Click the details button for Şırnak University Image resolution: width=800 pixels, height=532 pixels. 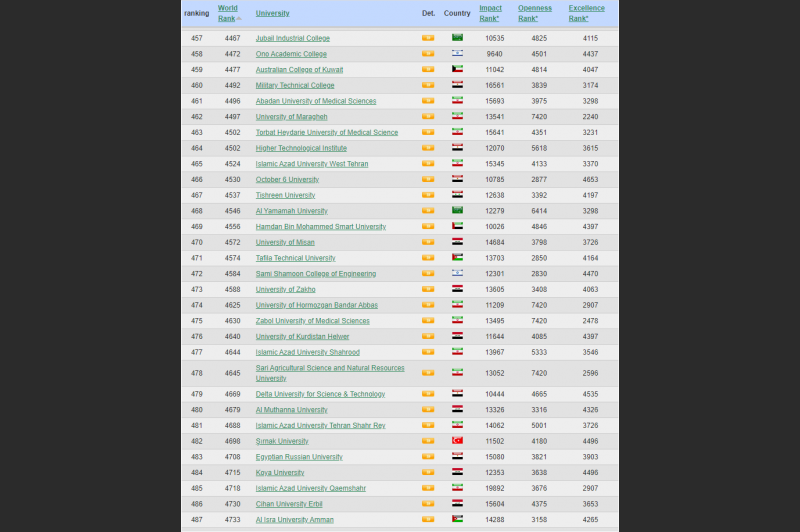(428, 441)
